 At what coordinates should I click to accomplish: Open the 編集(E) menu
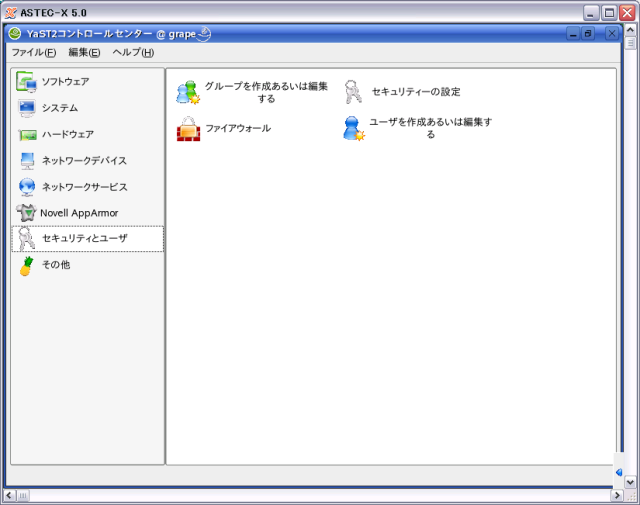point(84,52)
